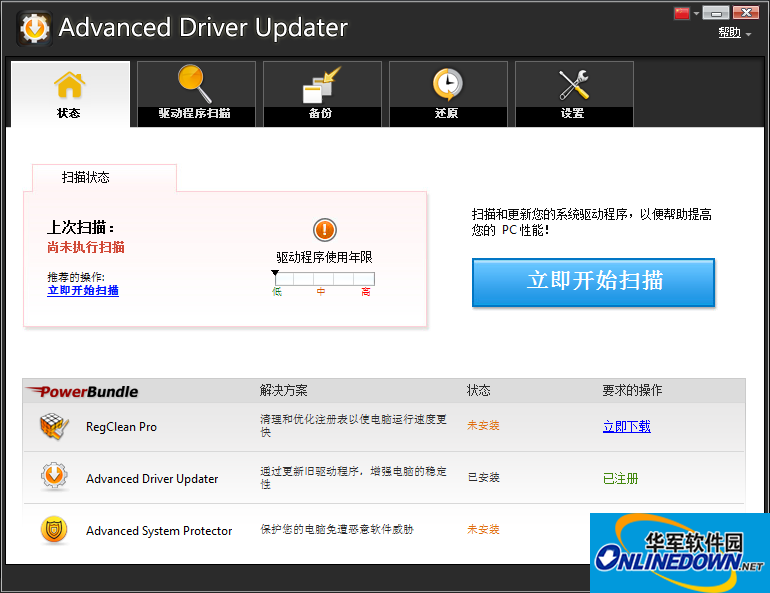Image resolution: width=770 pixels, height=593 pixels.
Task: Go to the 设置 tab
Action: click(574, 94)
